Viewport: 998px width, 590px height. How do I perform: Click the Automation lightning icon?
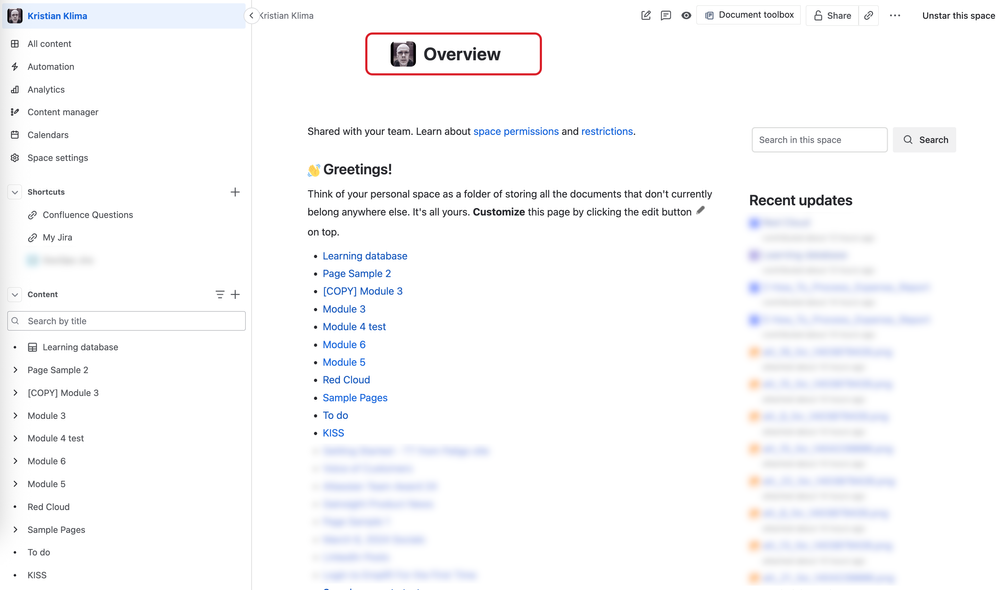coord(15,67)
